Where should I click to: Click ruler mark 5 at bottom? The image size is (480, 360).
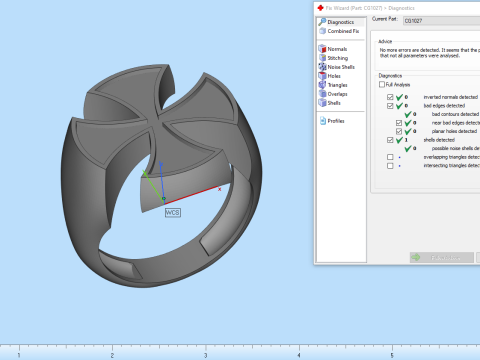[x=392, y=355]
